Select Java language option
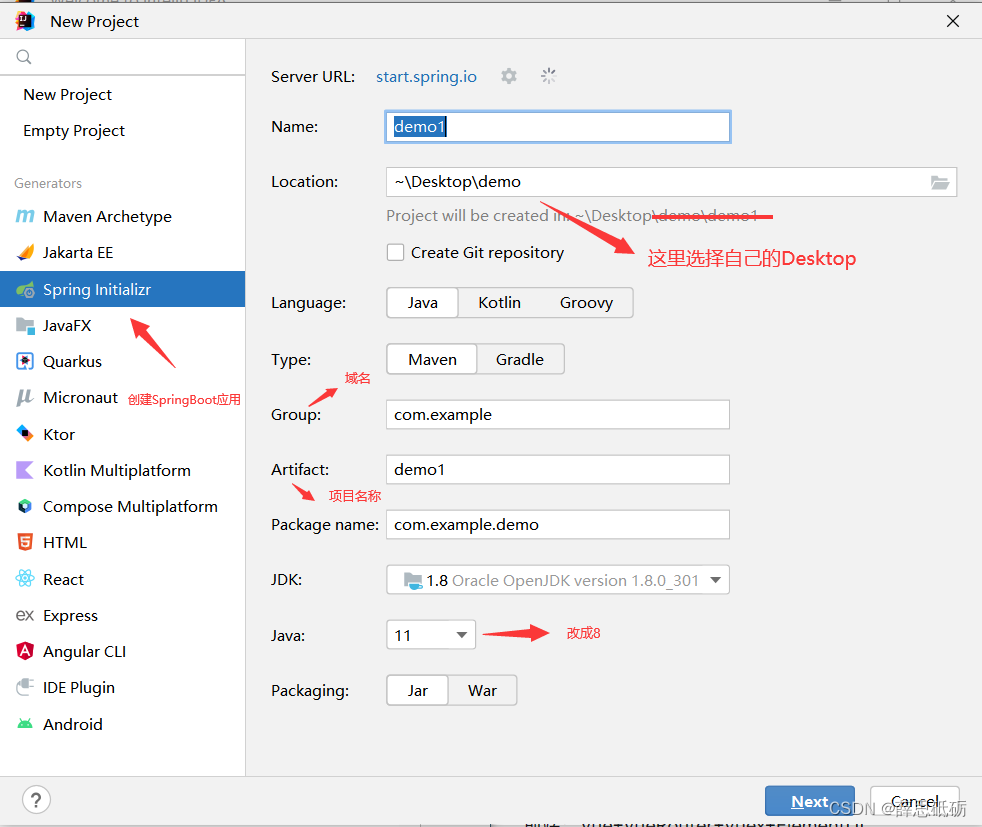Screen dimensions: 982x827 tap(423, 303)
